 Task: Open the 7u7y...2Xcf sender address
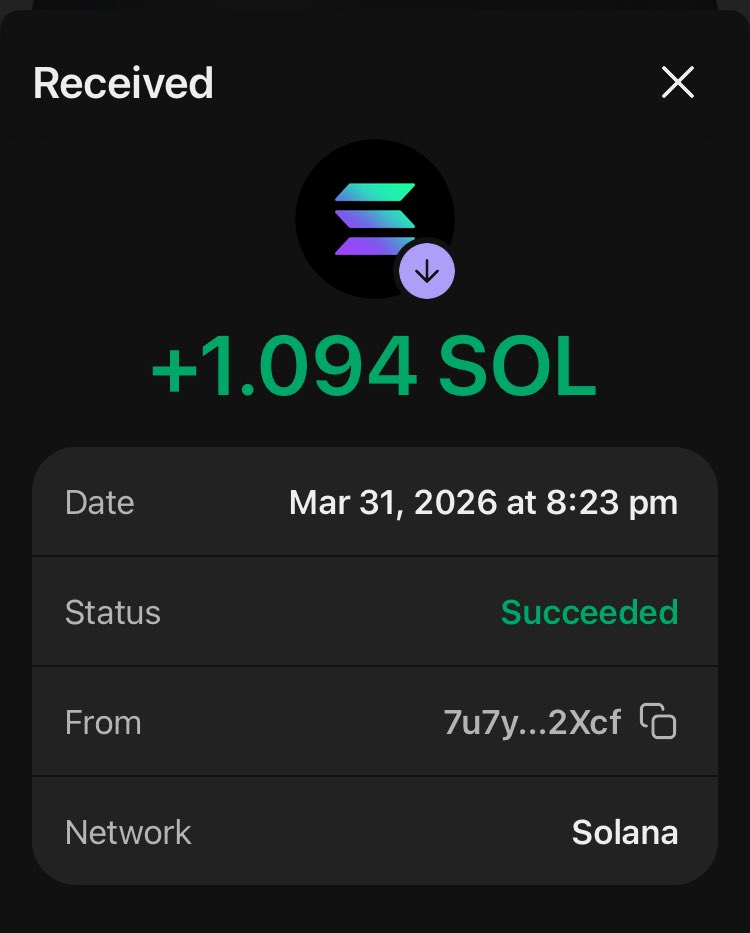532,723
